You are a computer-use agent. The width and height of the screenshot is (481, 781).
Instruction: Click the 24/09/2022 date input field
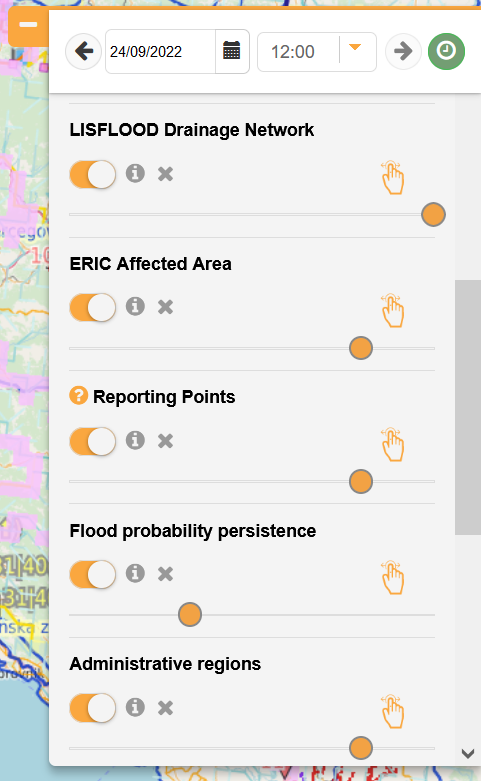point(160,51)
